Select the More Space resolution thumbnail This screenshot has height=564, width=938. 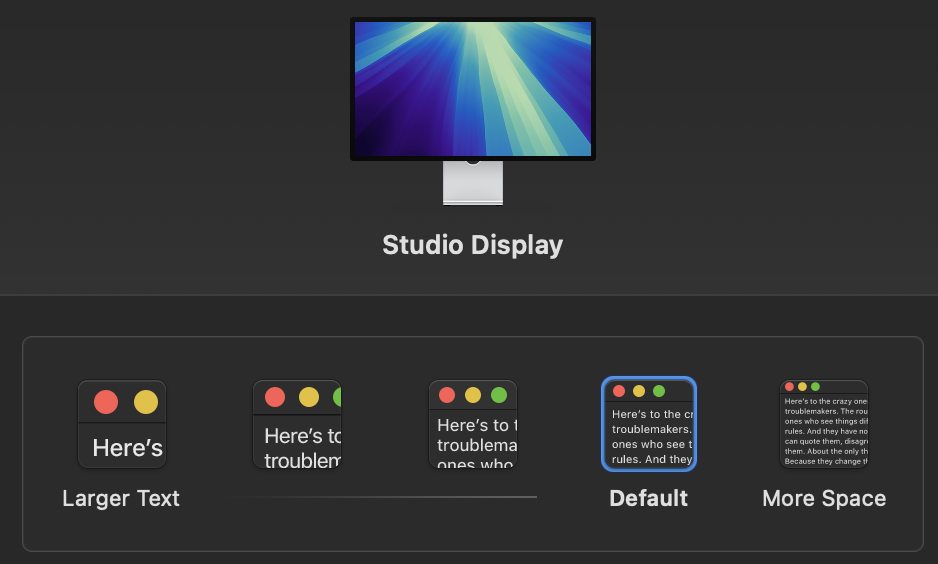[824, 424]
